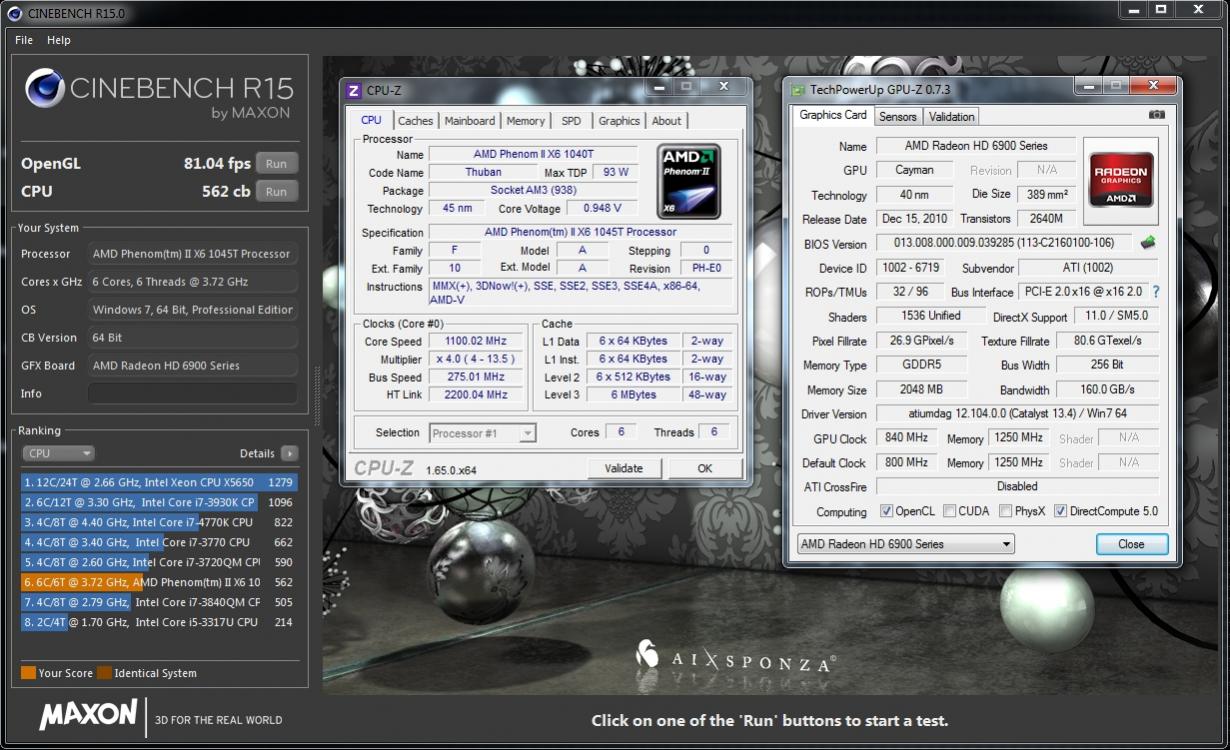Click the Bus Interface question mark icon
1230x750 pixels.
coord(1156,292)
